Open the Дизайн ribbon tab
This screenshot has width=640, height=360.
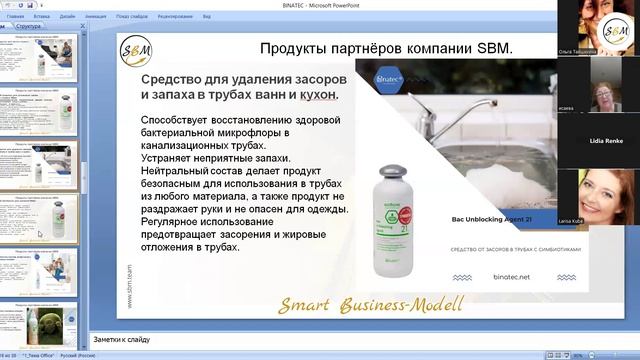pyautogui.click(x=67, y=16)
